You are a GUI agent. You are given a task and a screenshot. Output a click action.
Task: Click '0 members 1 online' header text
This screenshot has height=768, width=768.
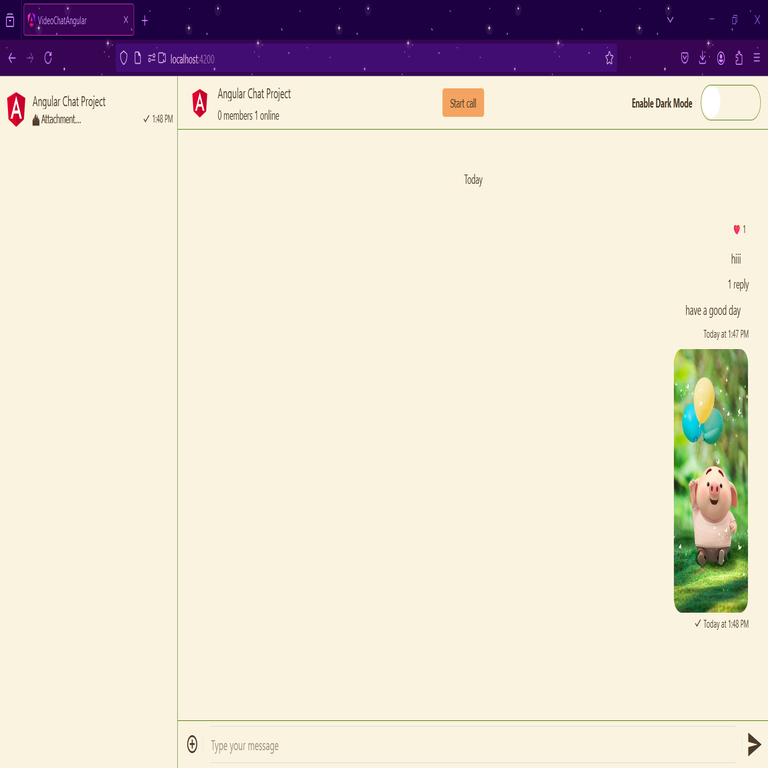coord(248,116)
